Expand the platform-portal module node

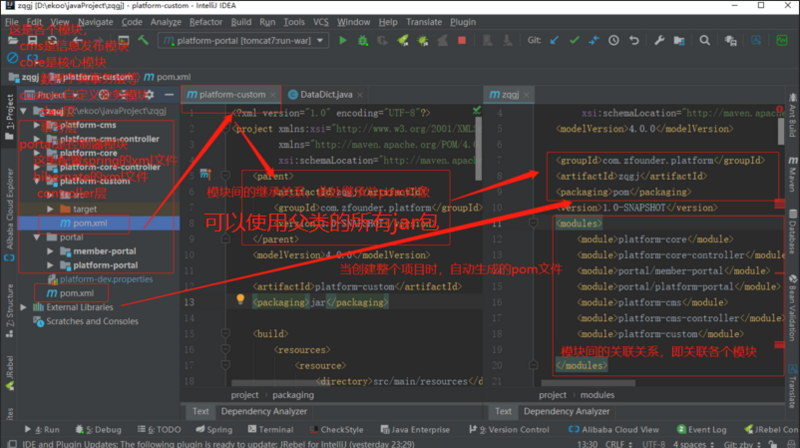(x=50, y=265)
